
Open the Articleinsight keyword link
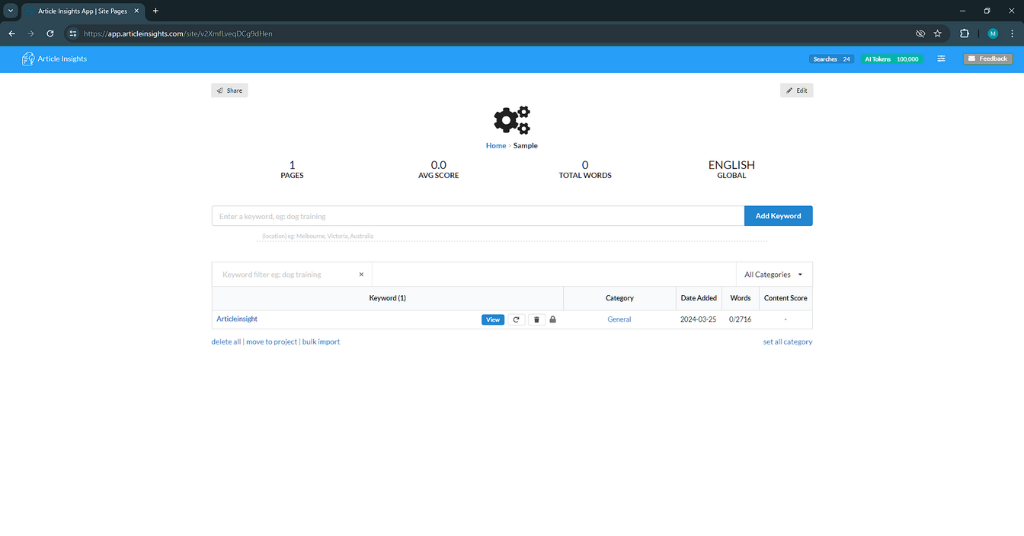[x=237, y=319]
